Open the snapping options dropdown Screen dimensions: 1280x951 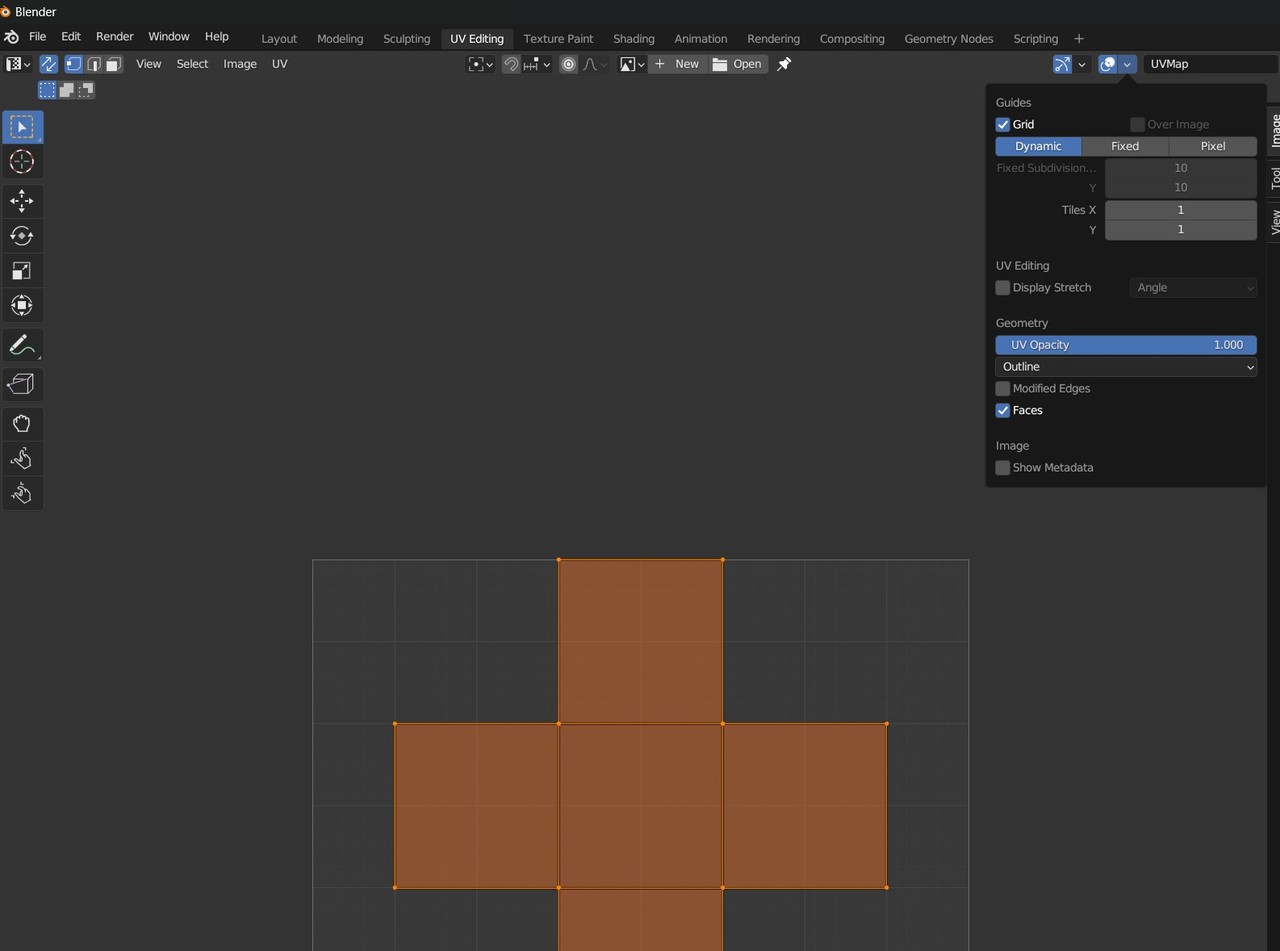coord(538,64)
